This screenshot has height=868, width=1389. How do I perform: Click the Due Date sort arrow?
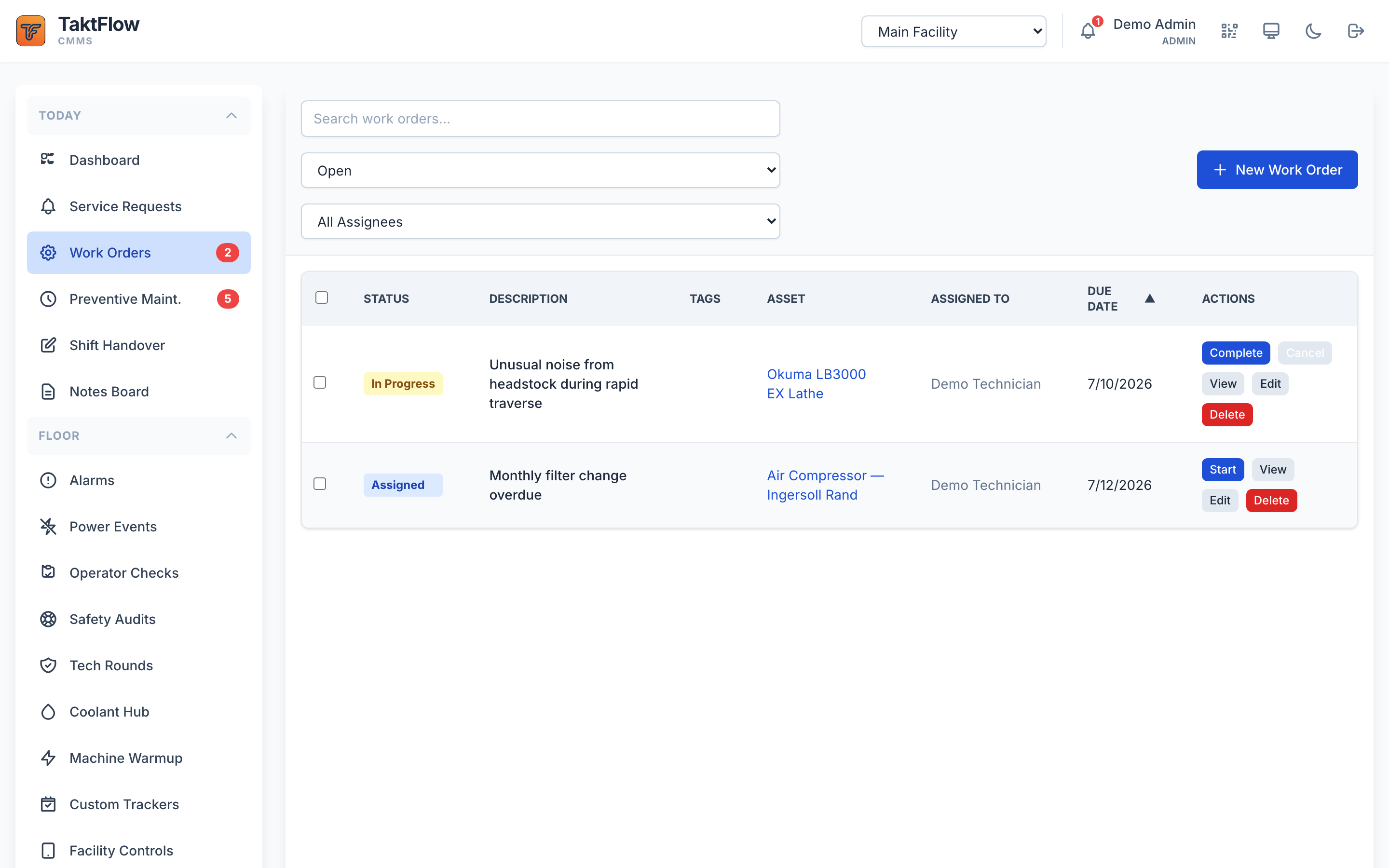coord(1150,298)
